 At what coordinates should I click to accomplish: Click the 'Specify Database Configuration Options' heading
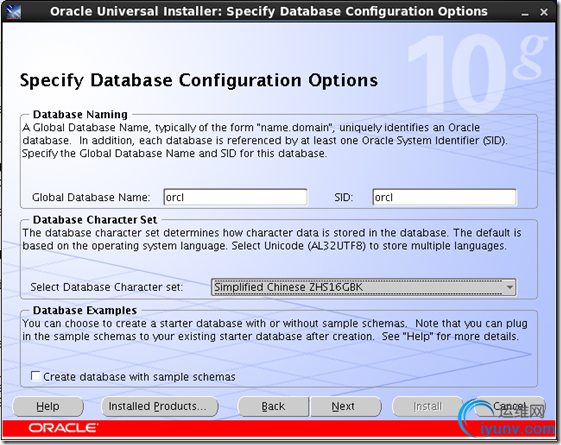pyautogui.click(x=199, y=80)
